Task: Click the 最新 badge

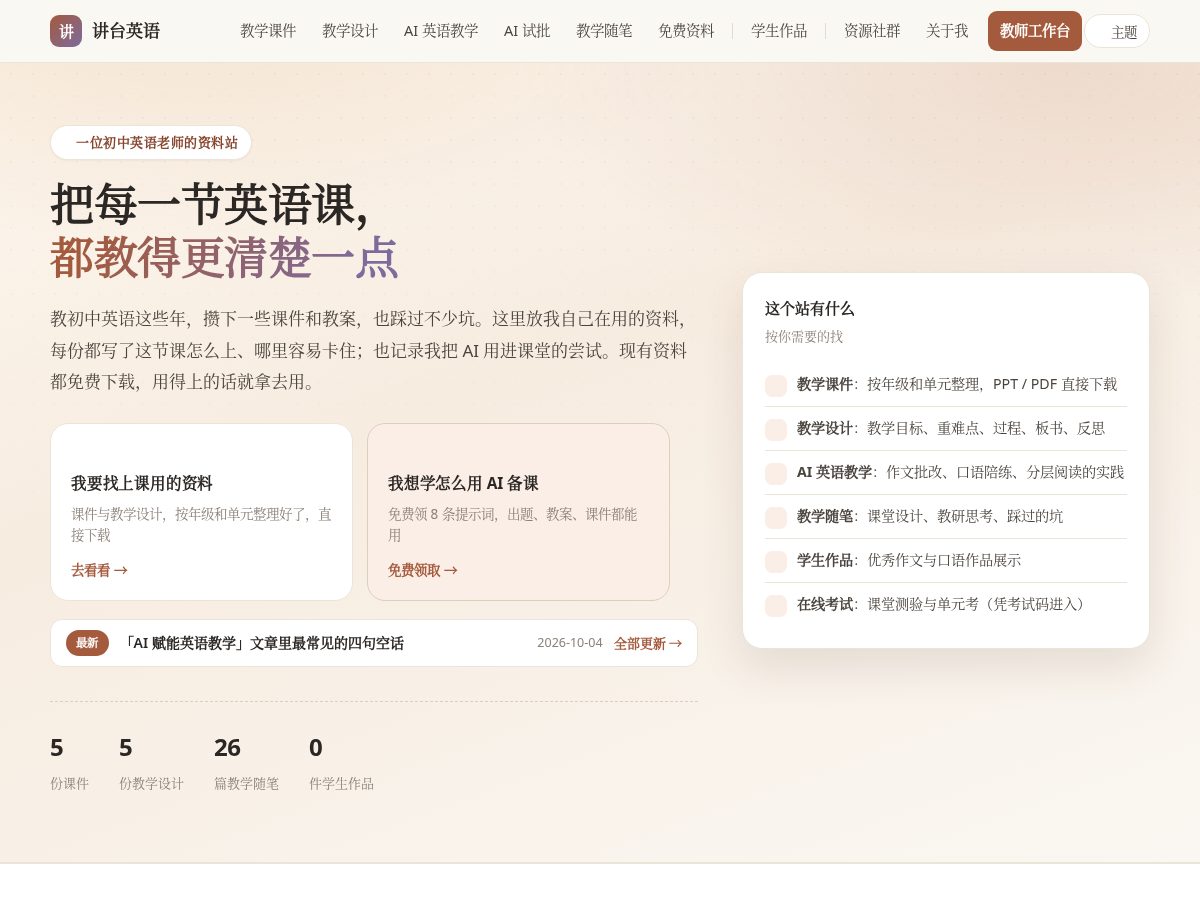Action: pos(87,643)
